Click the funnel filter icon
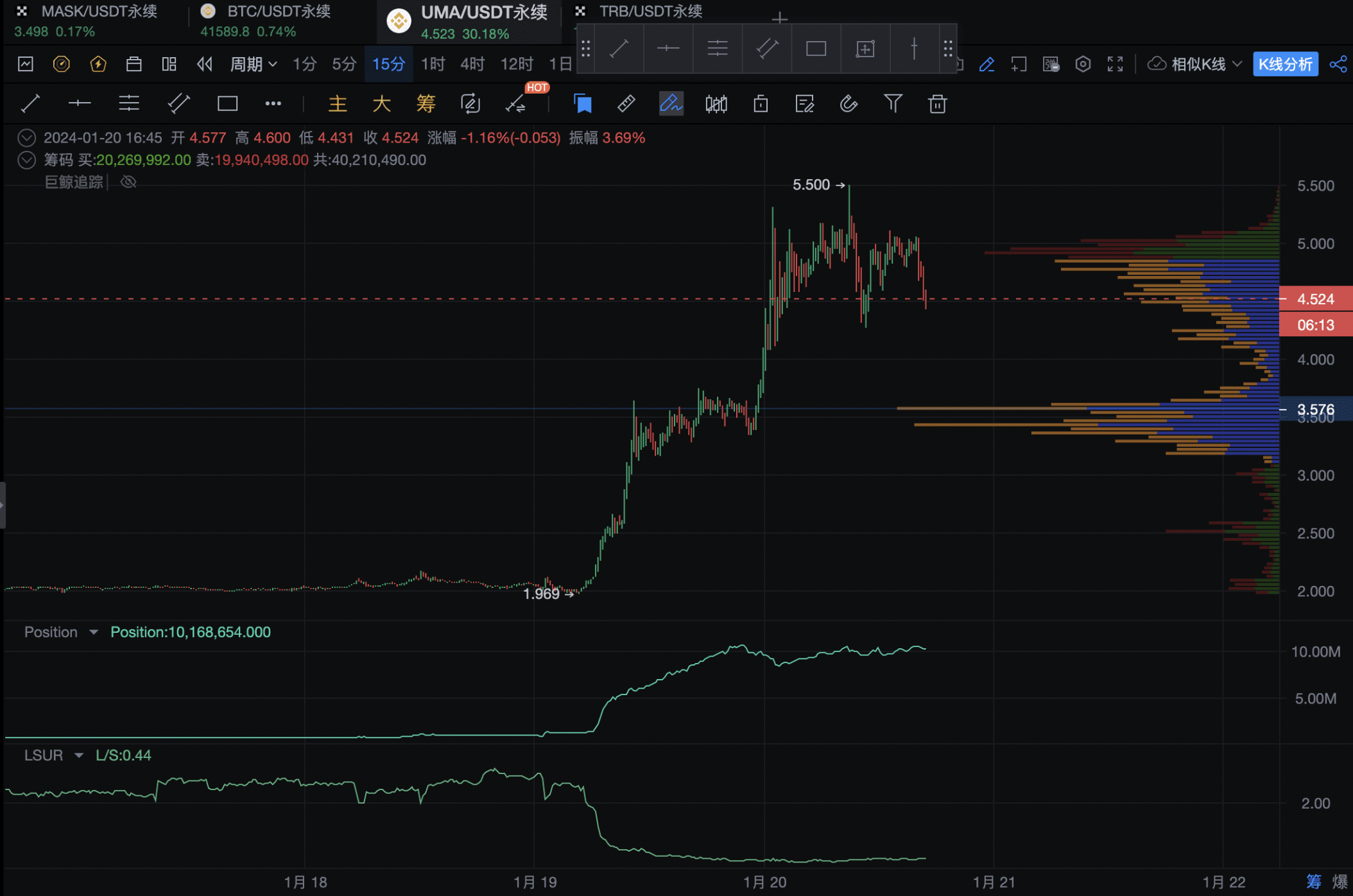The width and height of the screenshot is (1353, 896). coord(893,103)
